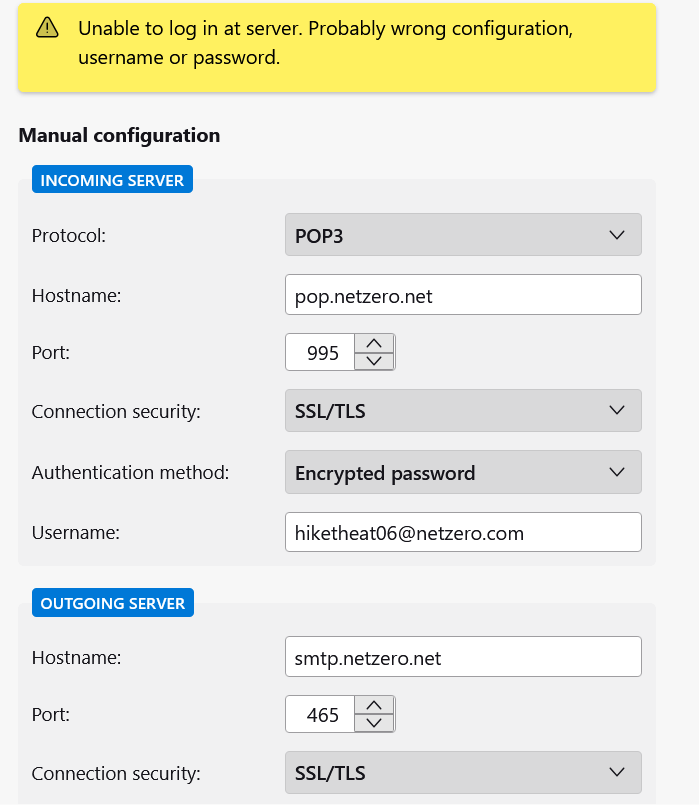Click chevron arrow on Authentication method dropdown
The width and height of the screenshot is (699, 805).
tap(616, 472)
